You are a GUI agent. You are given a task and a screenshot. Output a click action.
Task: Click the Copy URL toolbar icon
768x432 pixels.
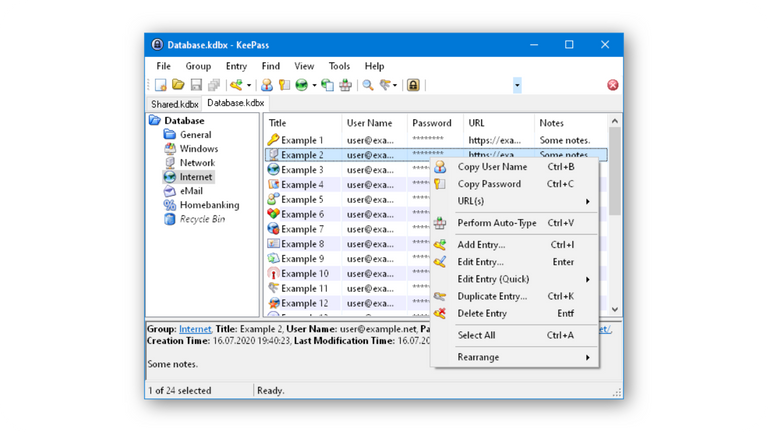click(x=327, y=85)
